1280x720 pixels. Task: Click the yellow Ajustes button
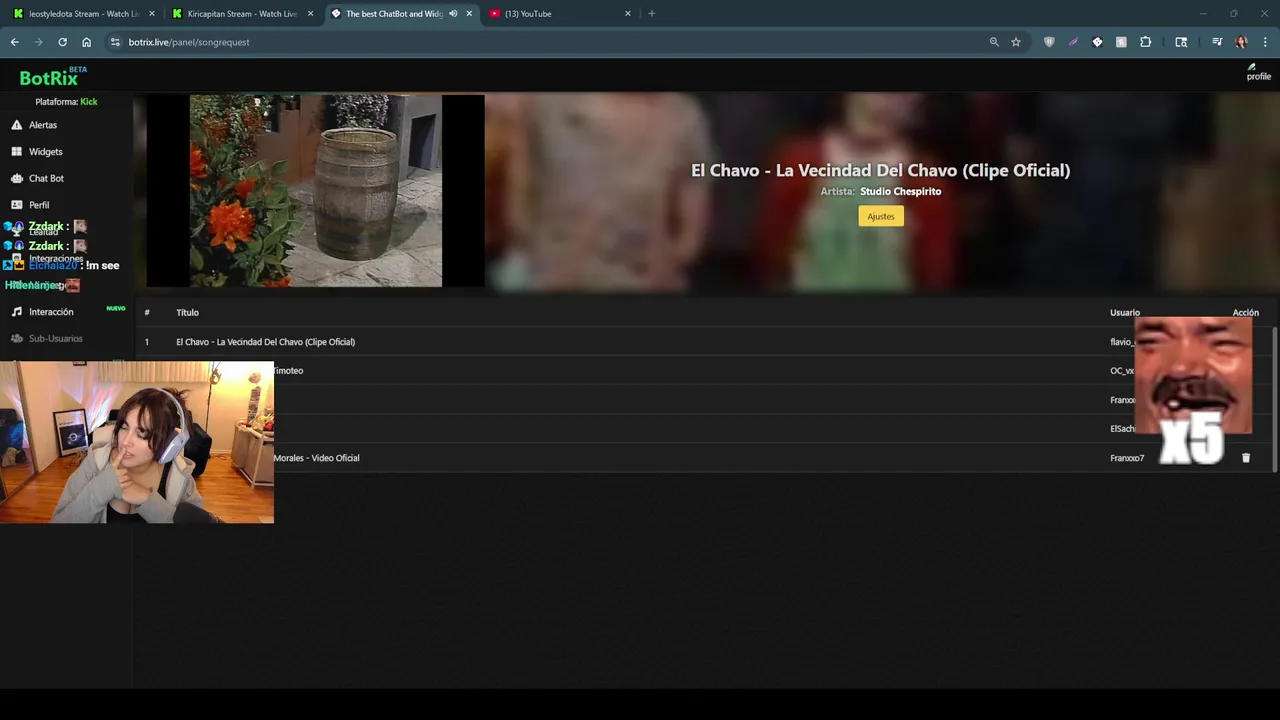(x=881, y=216)
